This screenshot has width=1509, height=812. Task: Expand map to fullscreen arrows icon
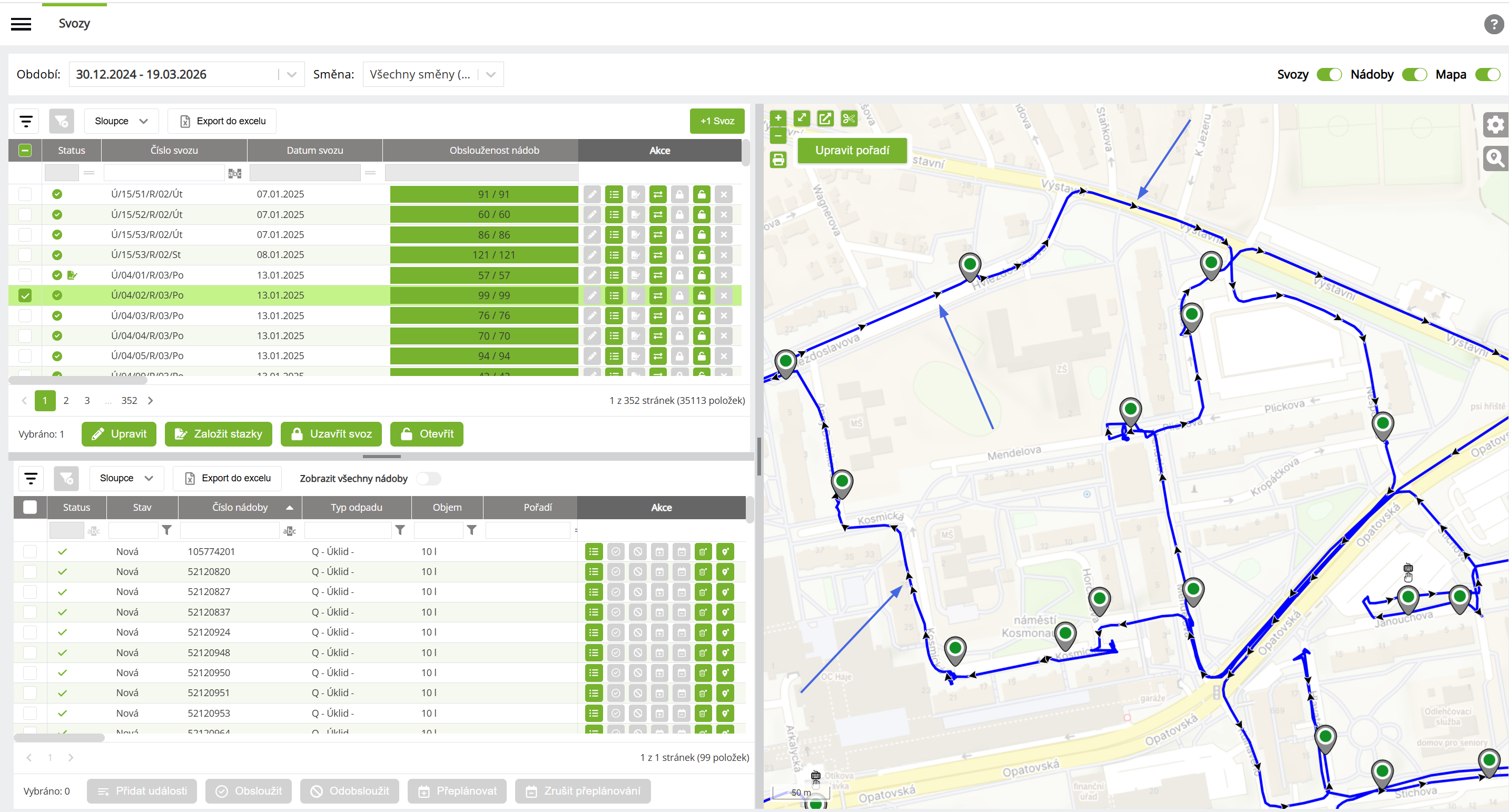[801, 119]
